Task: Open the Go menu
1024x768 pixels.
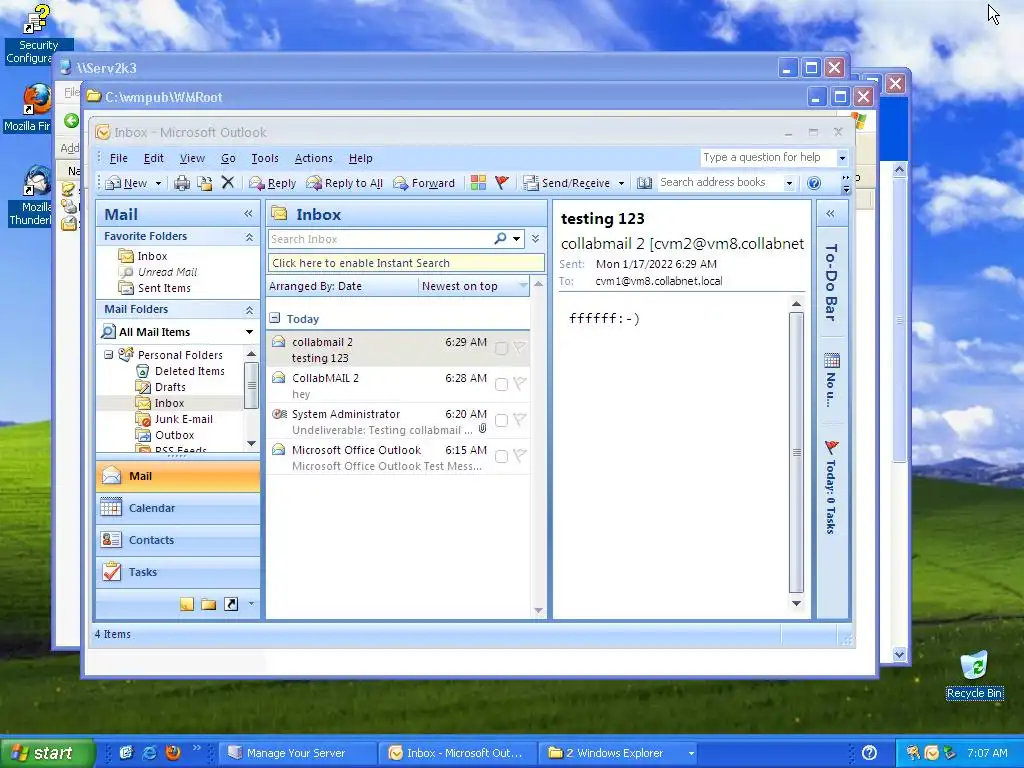Action: pos(228,158)
